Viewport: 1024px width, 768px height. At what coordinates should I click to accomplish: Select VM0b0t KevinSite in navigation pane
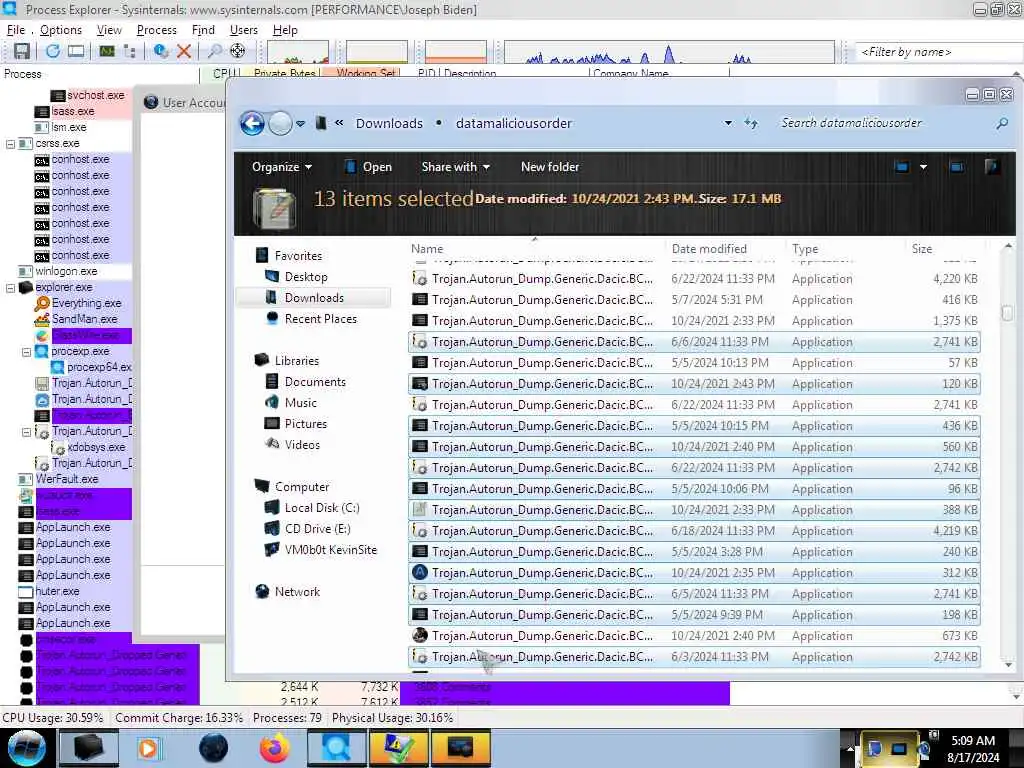(x=330, y=550)
